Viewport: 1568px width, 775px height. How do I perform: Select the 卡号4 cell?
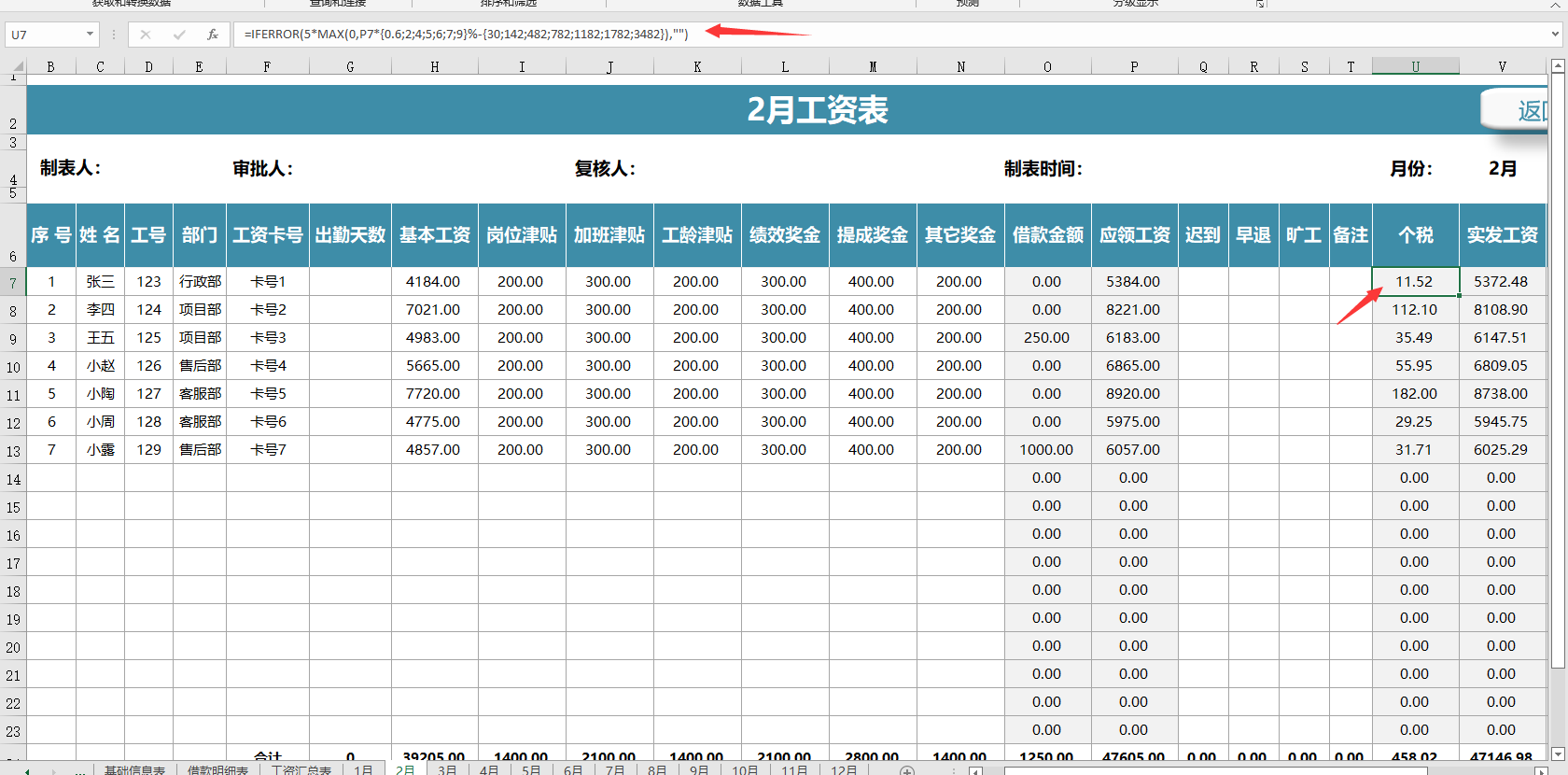click(268, 366)
